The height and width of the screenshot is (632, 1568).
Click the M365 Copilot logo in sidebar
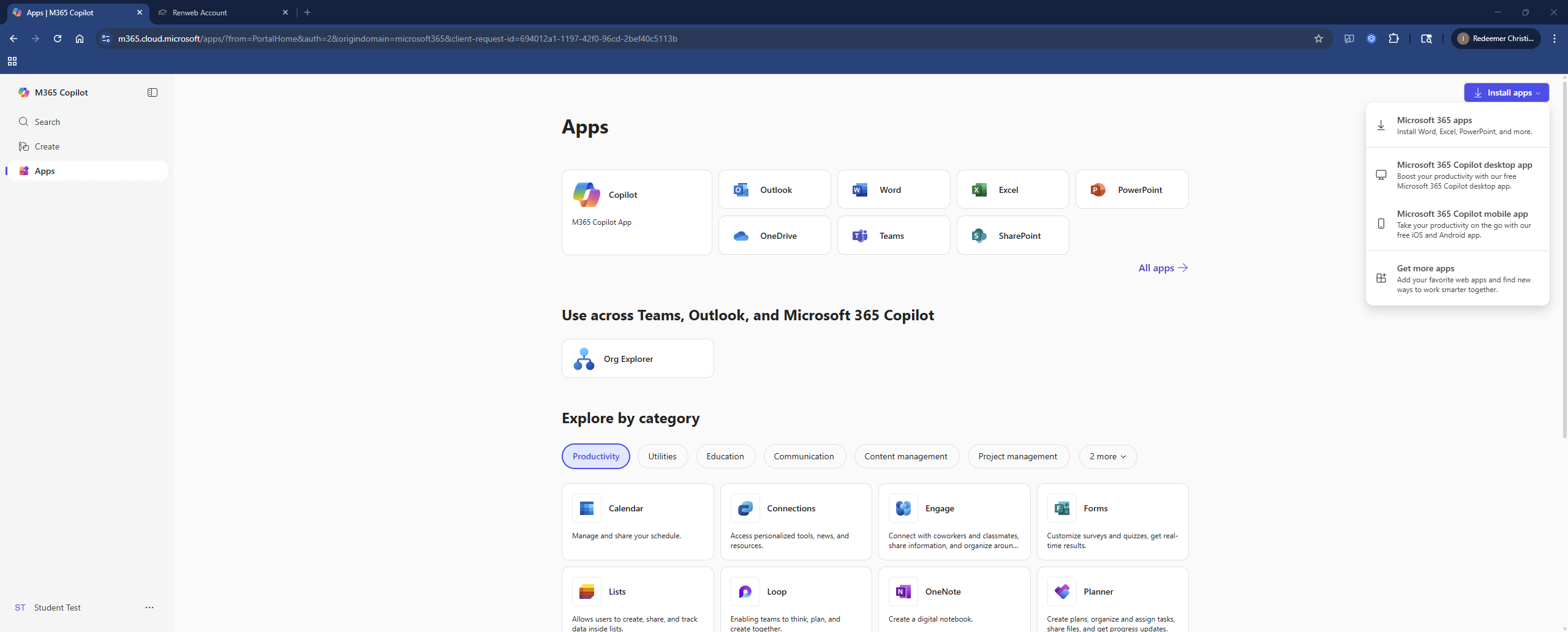tap(24, 92)
